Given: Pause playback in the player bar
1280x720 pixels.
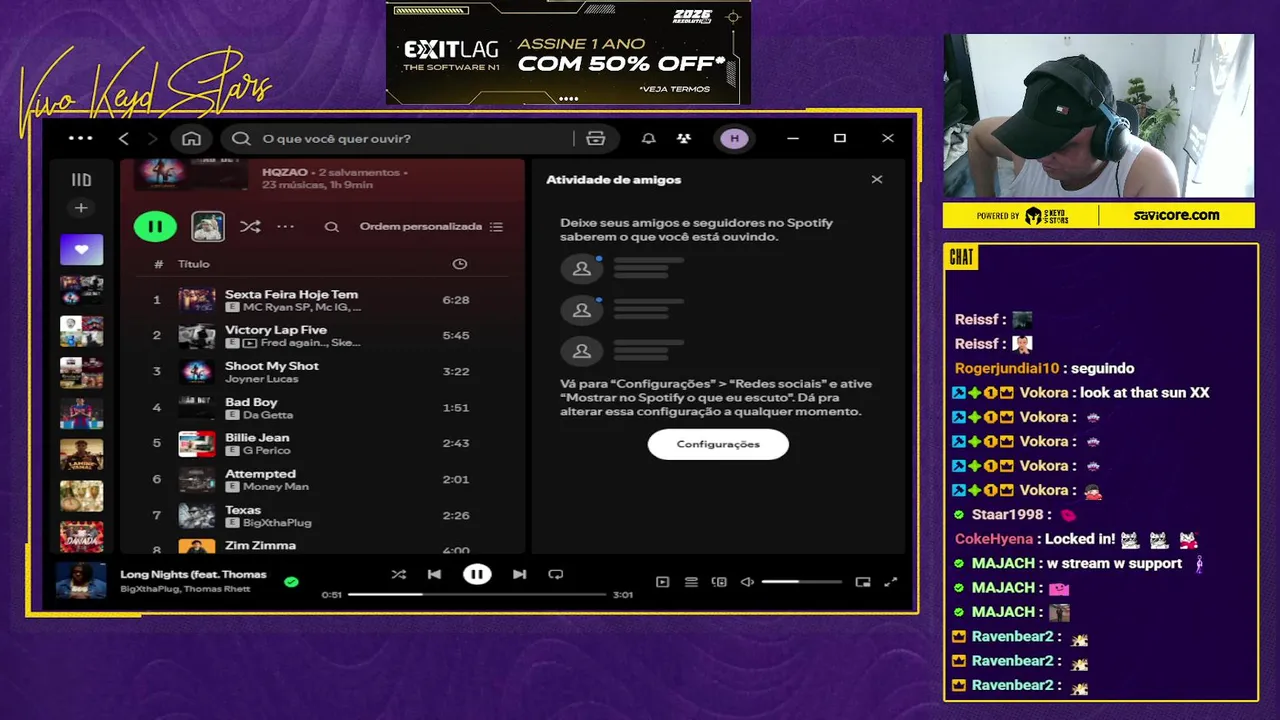Looking at the screenshot, I should point(477,574).
